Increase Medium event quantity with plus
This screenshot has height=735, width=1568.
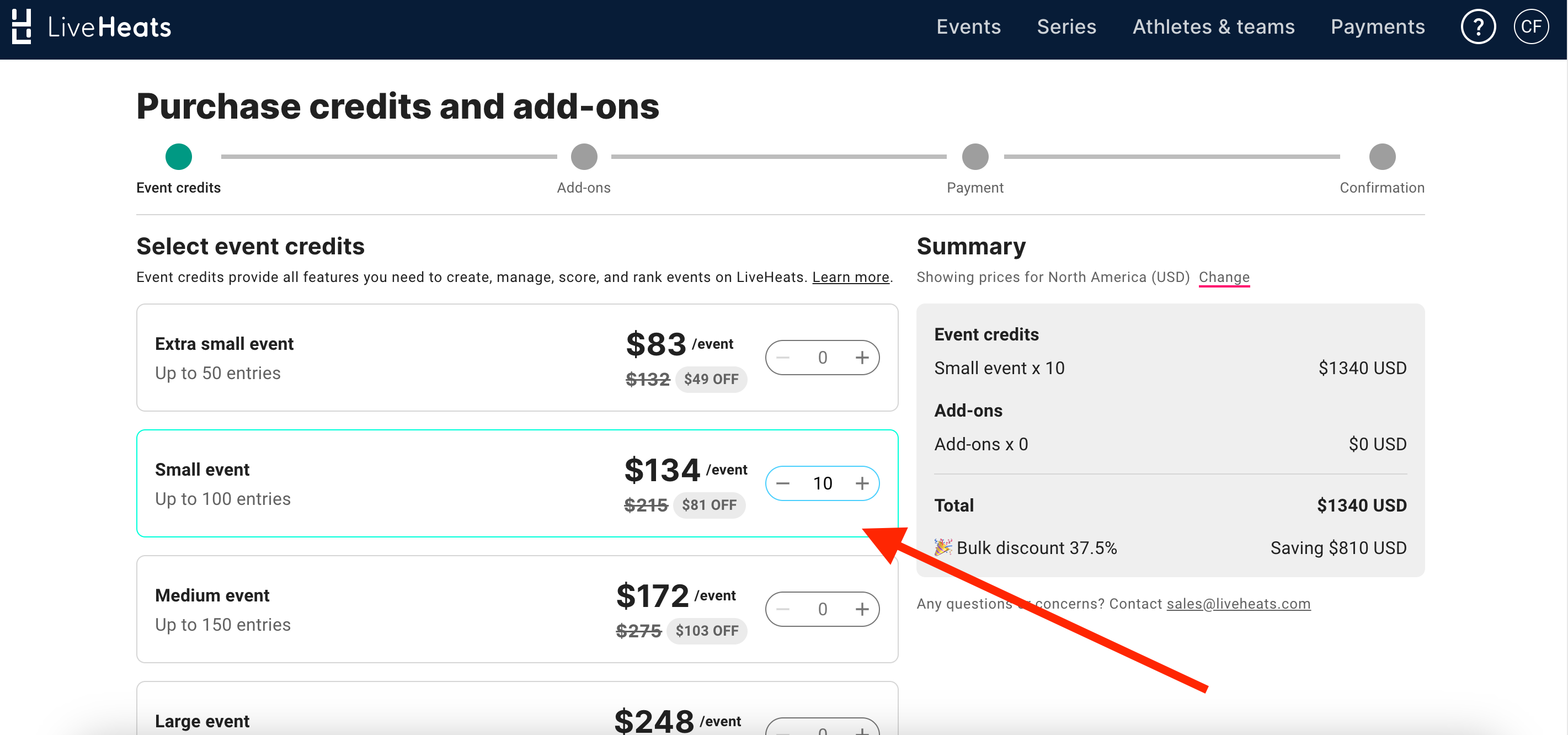pos(861,609)
